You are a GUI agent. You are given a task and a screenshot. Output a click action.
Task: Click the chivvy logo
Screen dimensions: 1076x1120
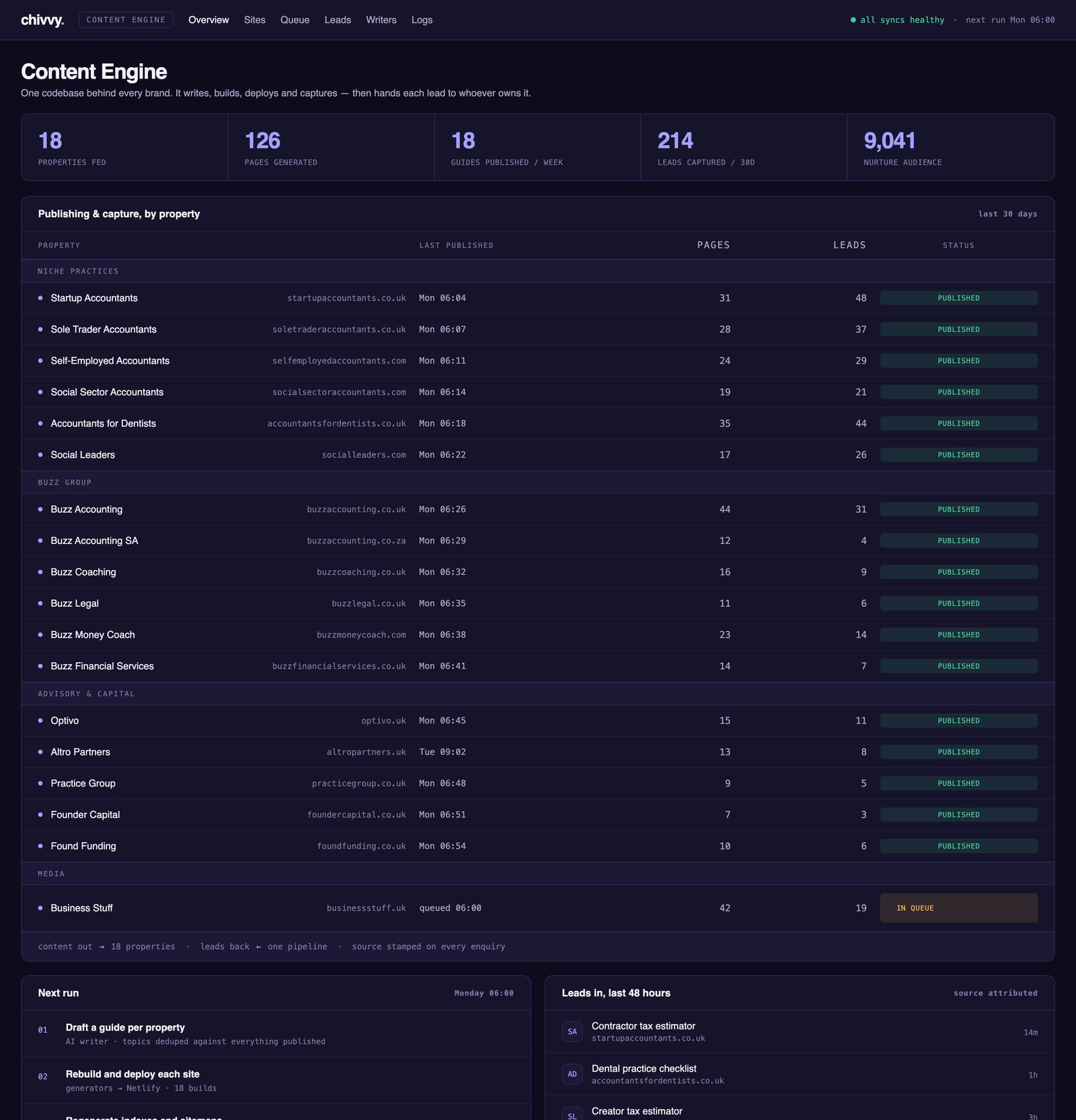click(x=42, y=20)
